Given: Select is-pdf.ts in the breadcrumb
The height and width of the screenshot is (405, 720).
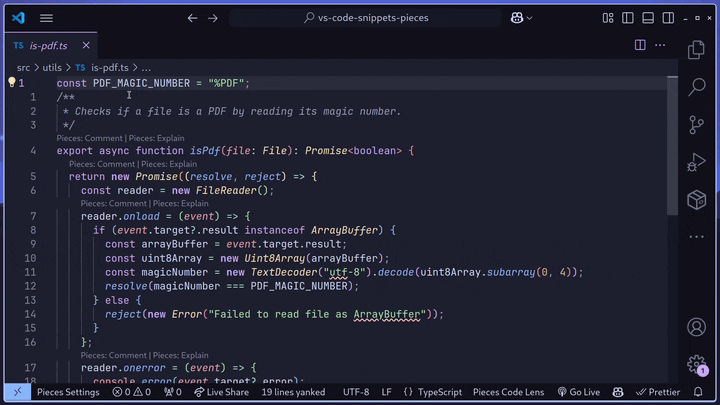Looking at the screenshot, I should click(110, 68).
